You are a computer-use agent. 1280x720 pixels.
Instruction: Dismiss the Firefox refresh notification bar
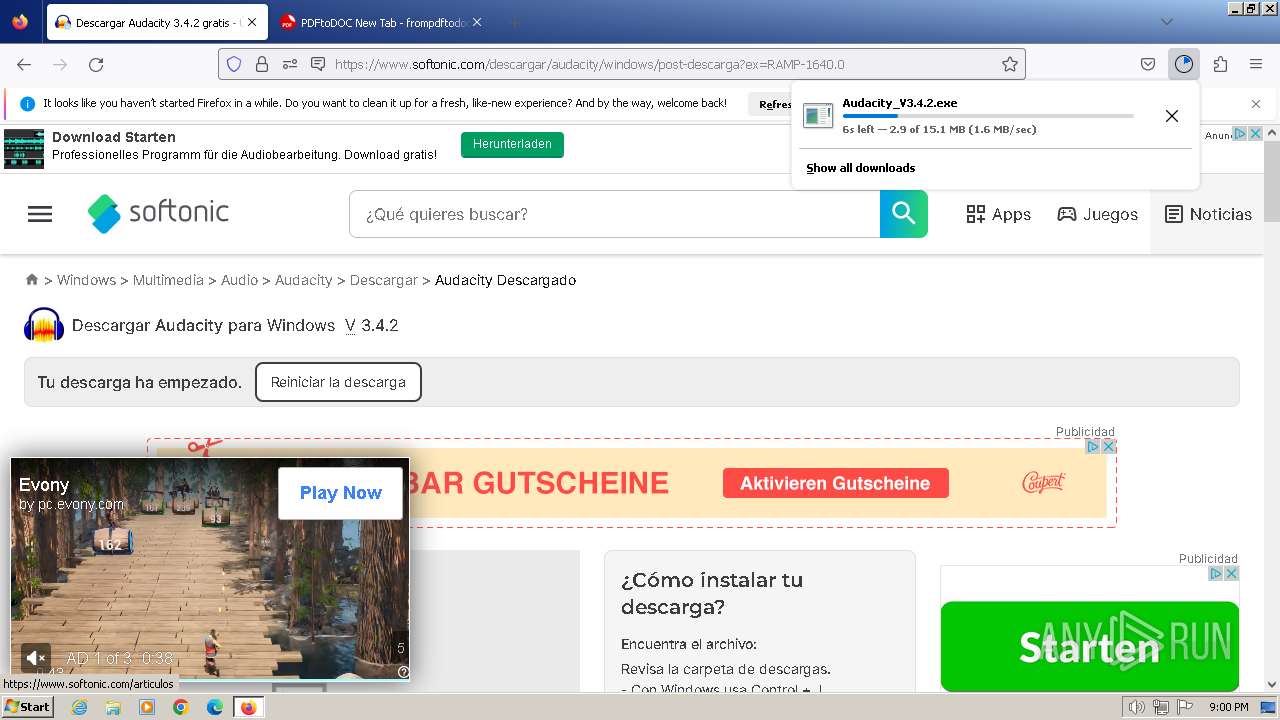coord(1256,104)
